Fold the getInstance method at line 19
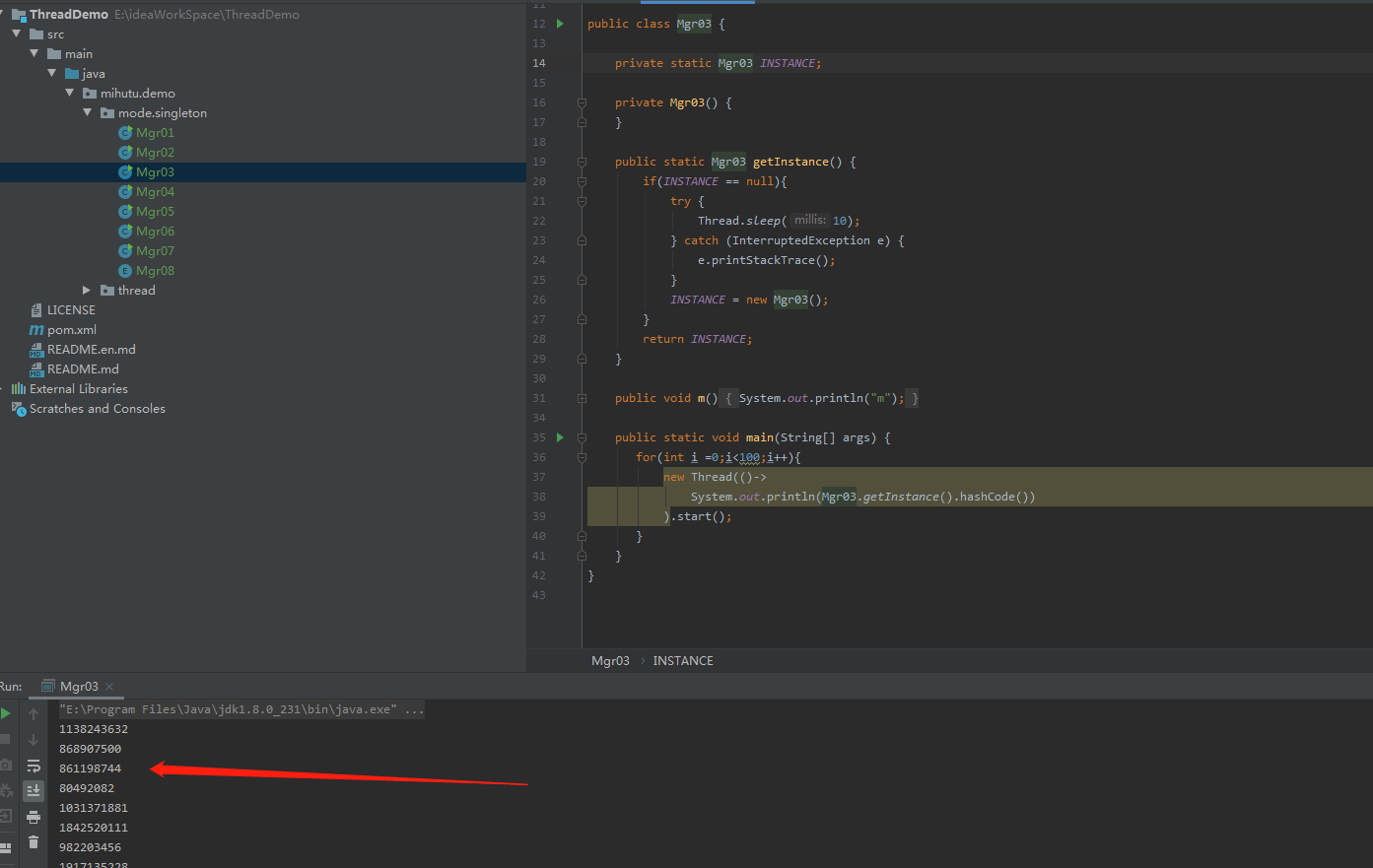The height and width of the screenshot is (868, 1373). (582, 162)
